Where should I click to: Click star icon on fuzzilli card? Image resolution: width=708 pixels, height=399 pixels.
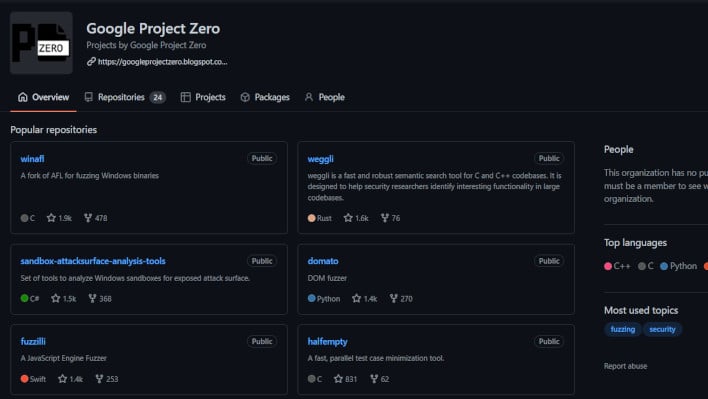pos(63,379)
